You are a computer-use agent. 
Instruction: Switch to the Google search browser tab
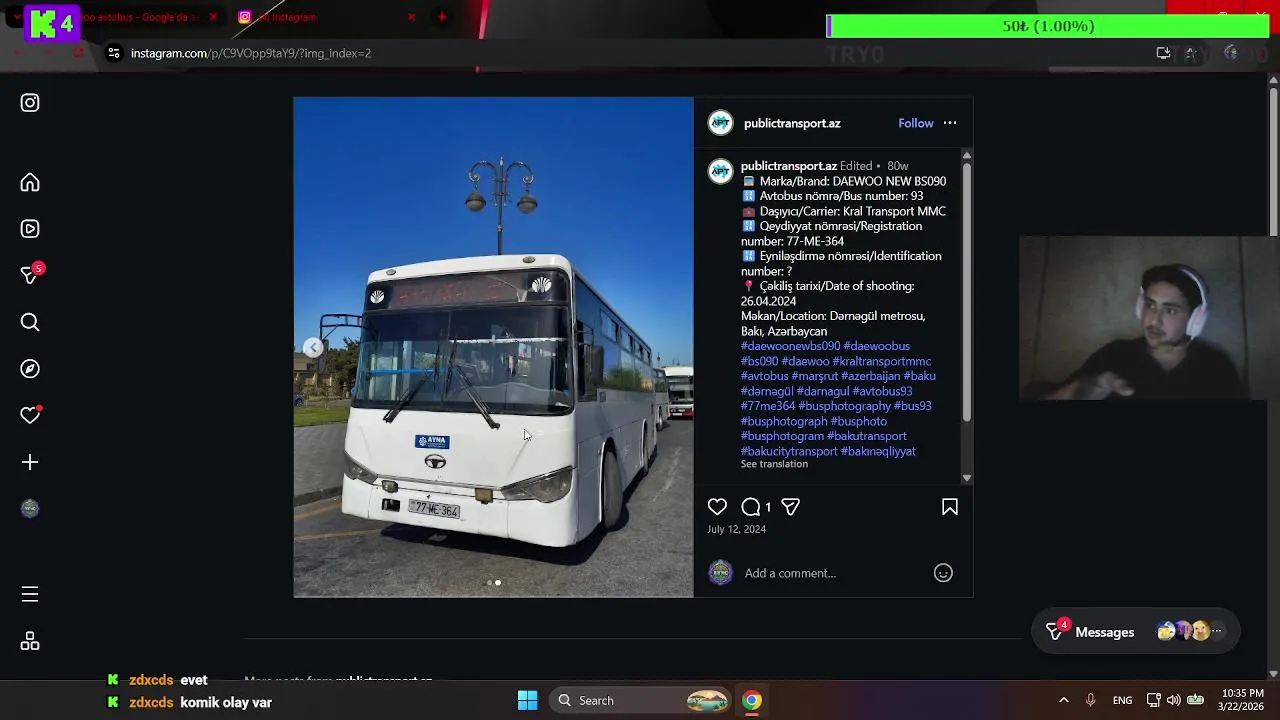135,17
